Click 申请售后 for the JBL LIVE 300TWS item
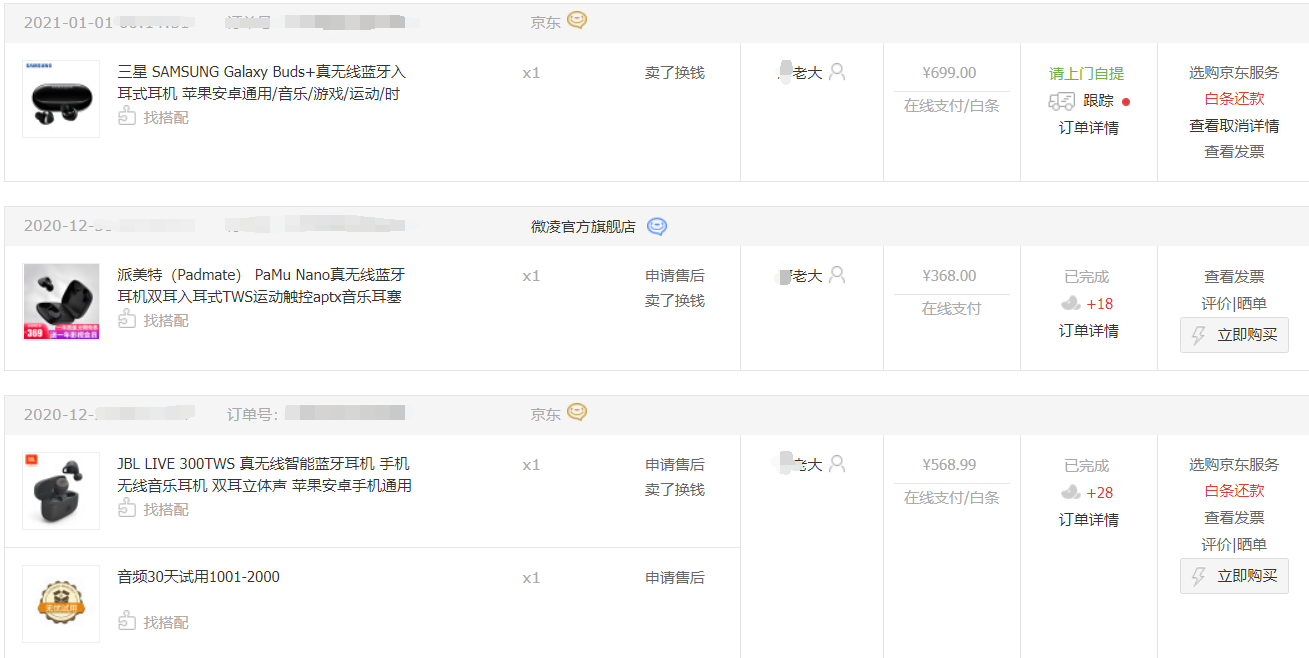Viewport: 1309px width, 658px height. [675, 465]
